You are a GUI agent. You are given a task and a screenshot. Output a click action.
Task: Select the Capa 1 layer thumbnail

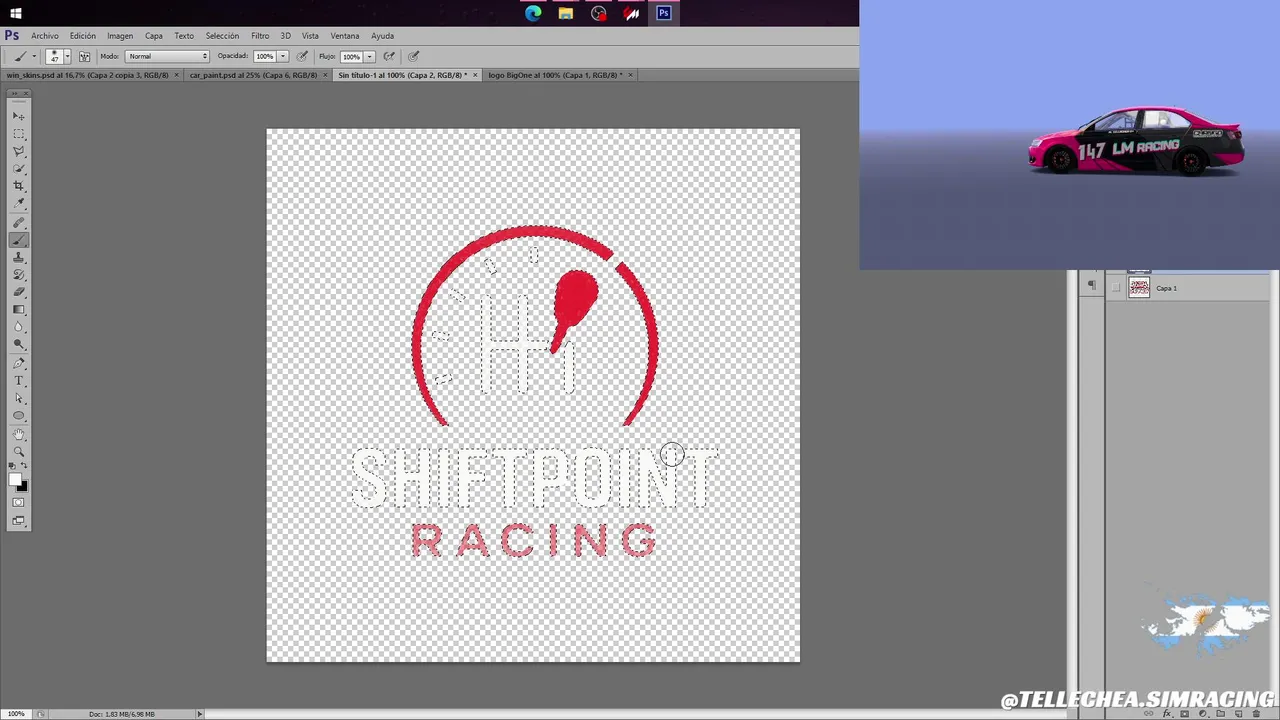1139,288
